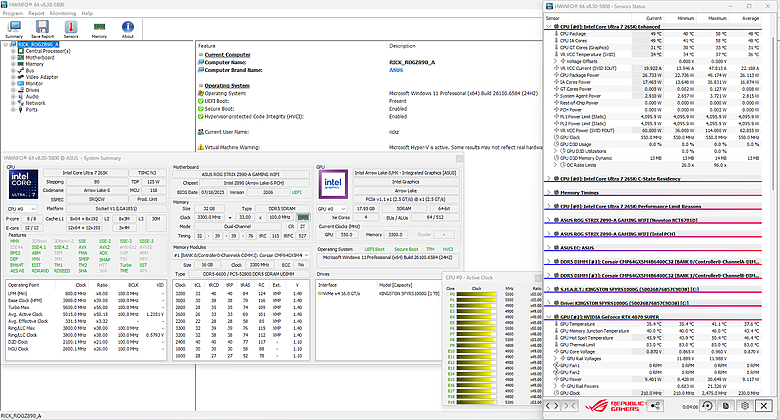The height and width of the screenshot is (420, 780).
Task: Expand the Central Processor(s) tree node
Action: 11,50
